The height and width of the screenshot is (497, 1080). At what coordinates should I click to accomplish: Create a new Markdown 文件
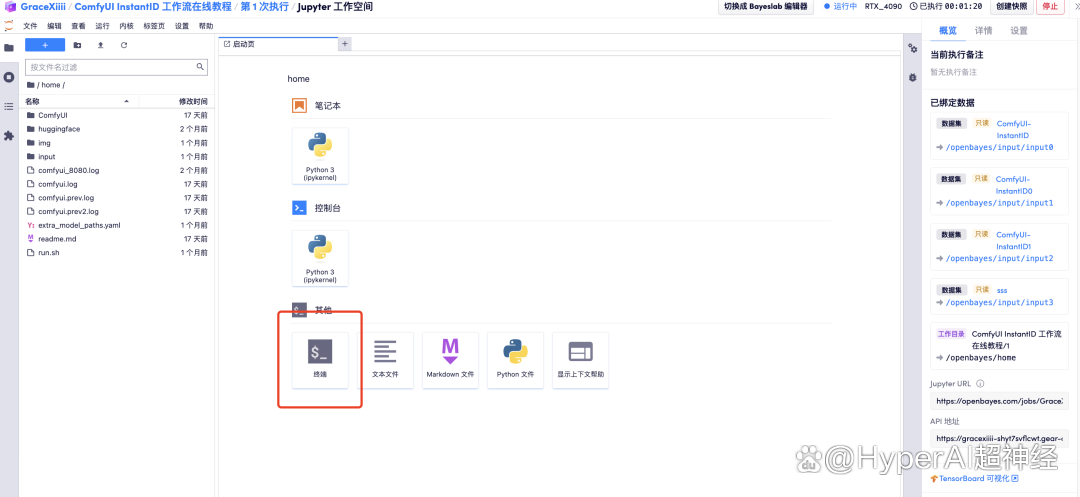point(450,360)
